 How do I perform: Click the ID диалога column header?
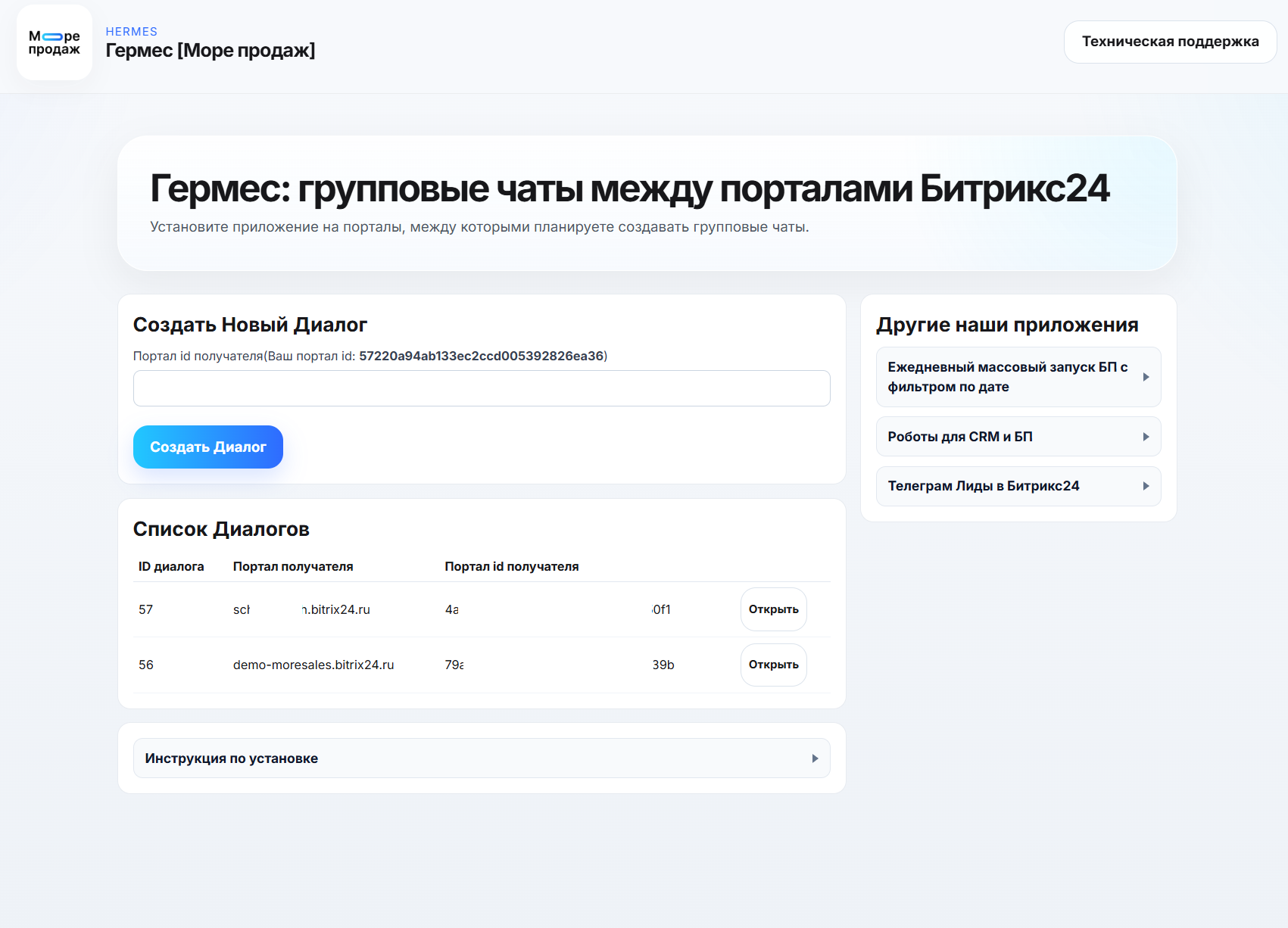[171, 566]
